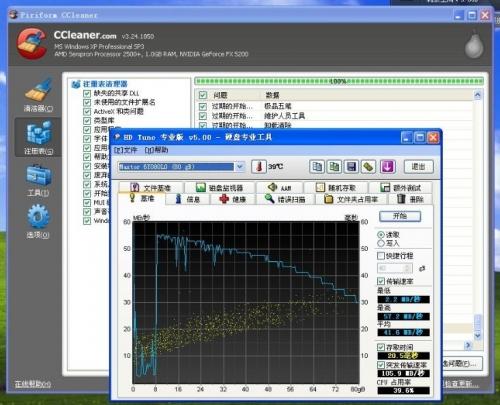Switch to the 健康 tab

[x=233, y=199]
